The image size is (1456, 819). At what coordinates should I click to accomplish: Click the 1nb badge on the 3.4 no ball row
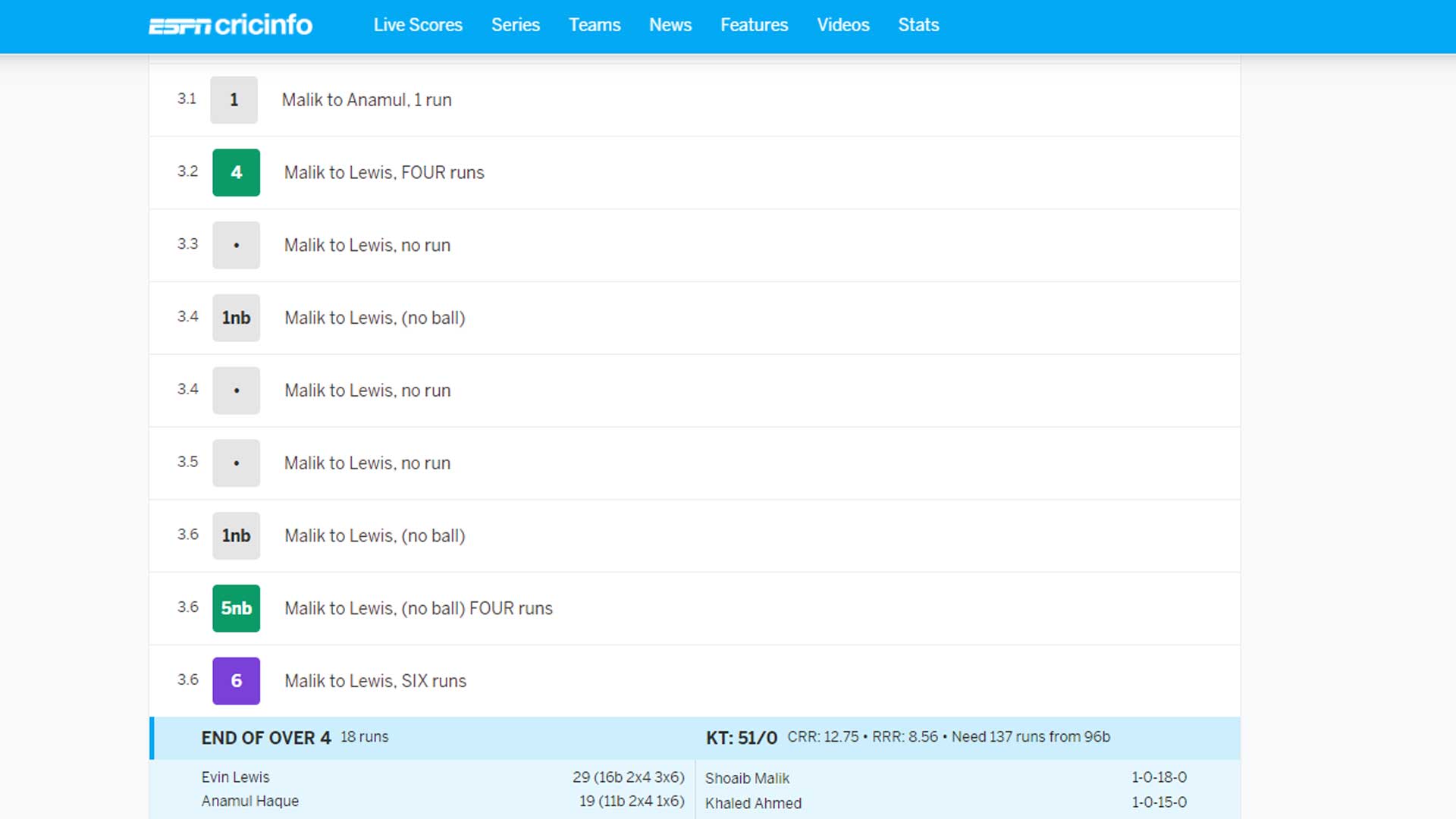(x=236, y=318)
